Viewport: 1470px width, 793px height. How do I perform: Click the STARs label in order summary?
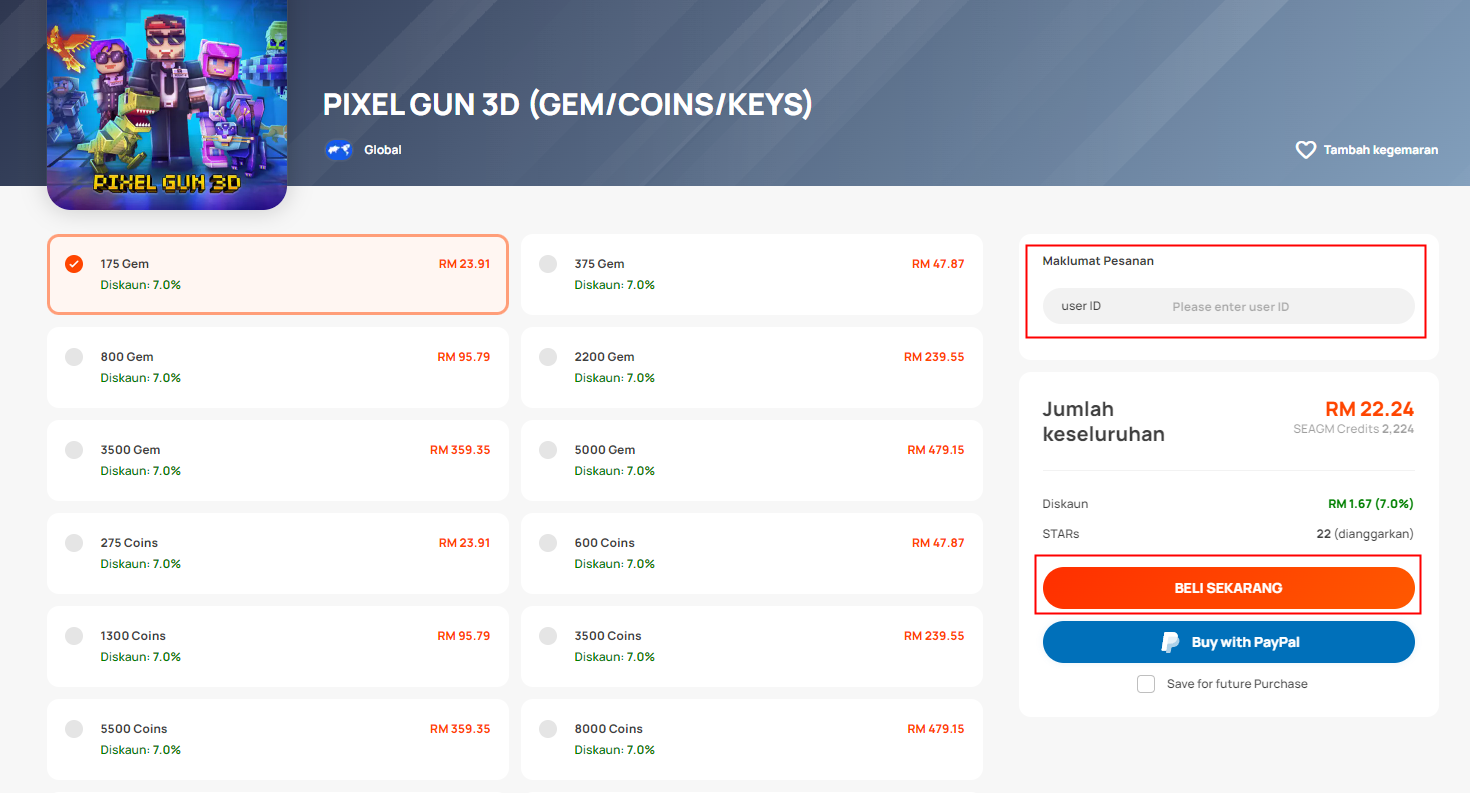pyautogui.click(x=1061, y=534)
